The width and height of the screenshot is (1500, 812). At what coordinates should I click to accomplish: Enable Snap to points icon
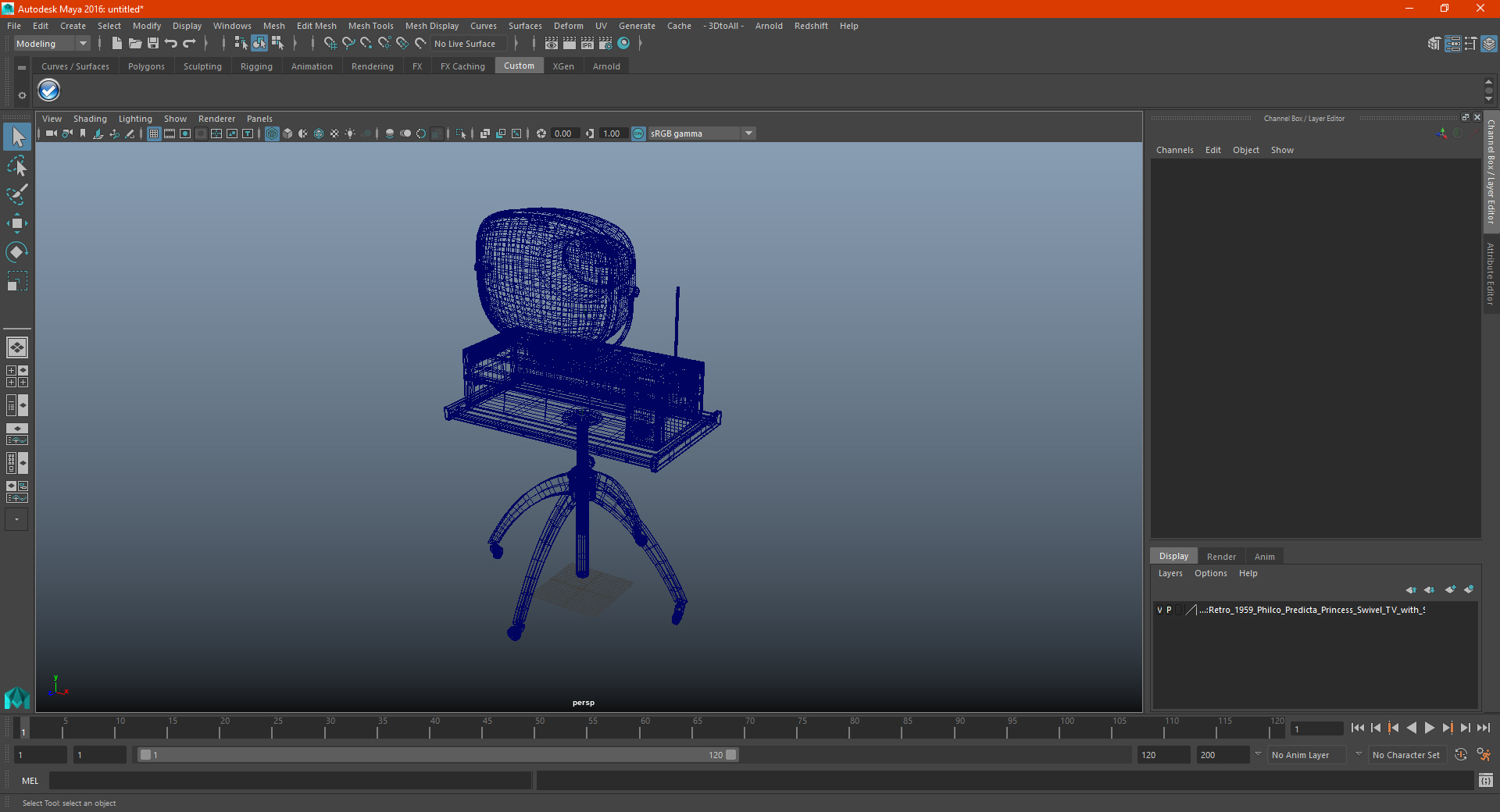coord(366,44)
